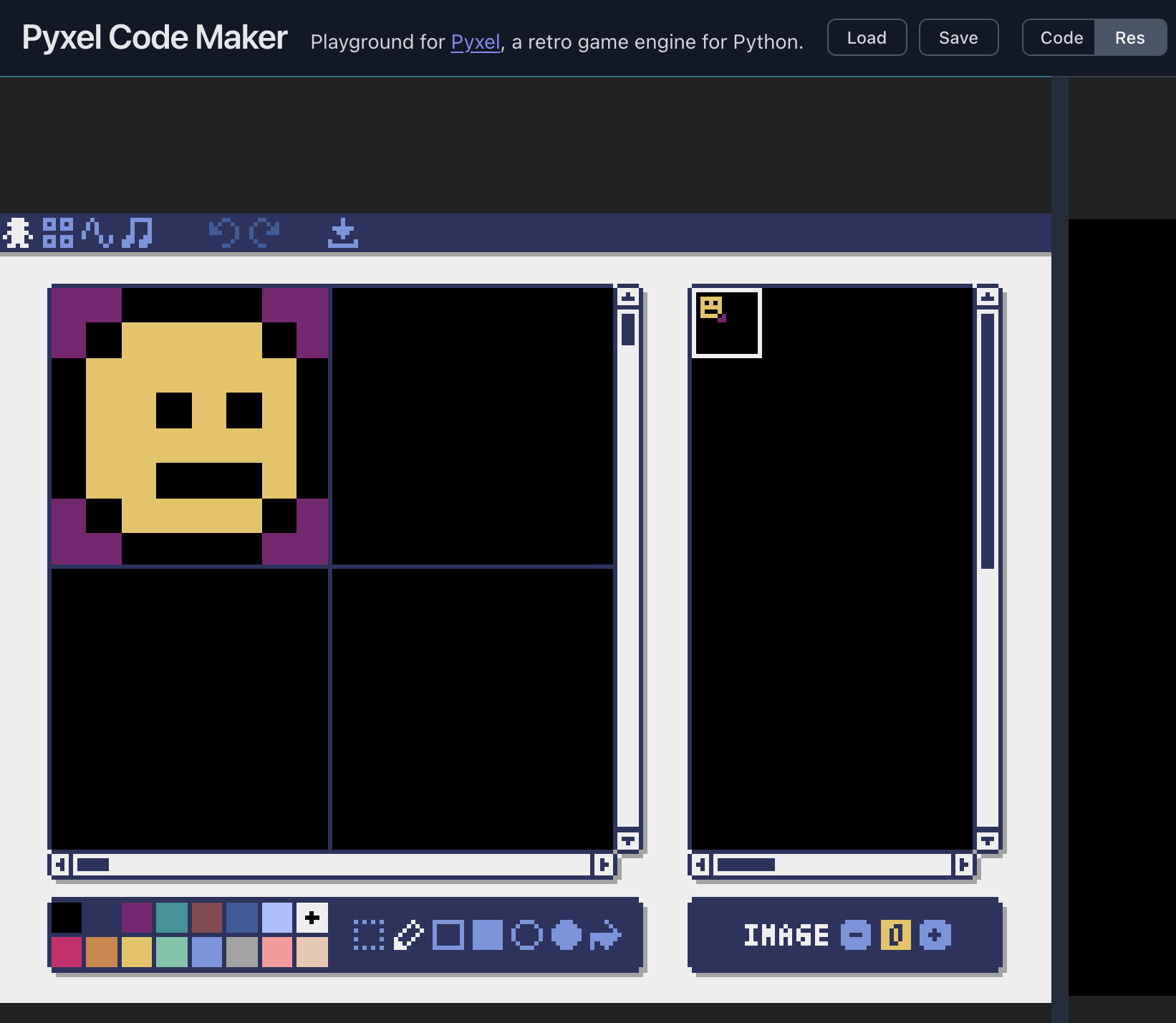Image resolution: width=1176 pixels, height=1023 pixels.
Task: Click the export/save resource icon
Action: (x=344, y=231)
